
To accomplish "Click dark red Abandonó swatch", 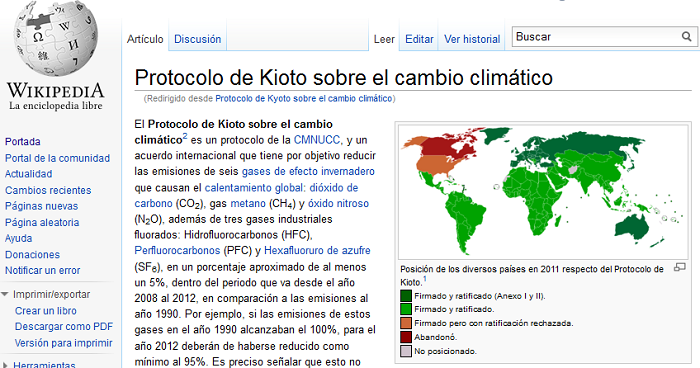I will pyautogui.click(x=406, y=337).
